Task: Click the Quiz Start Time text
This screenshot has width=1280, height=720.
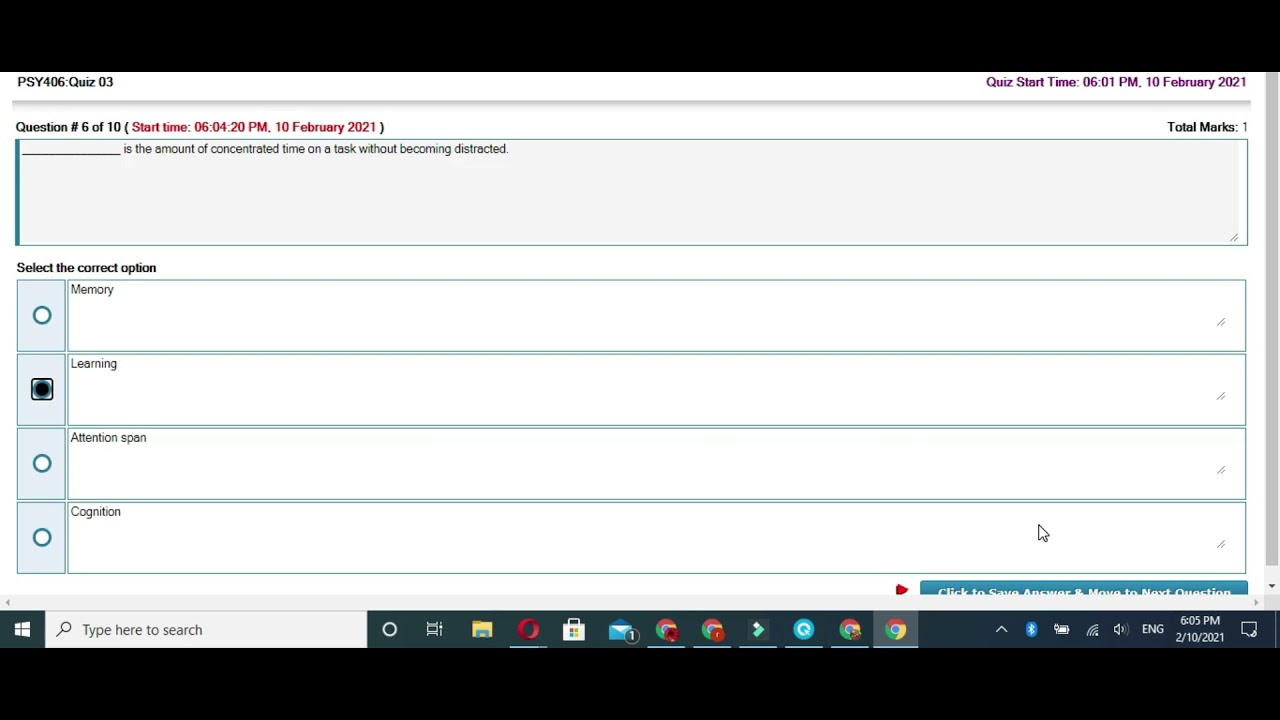Action: tap(1116, 82)
